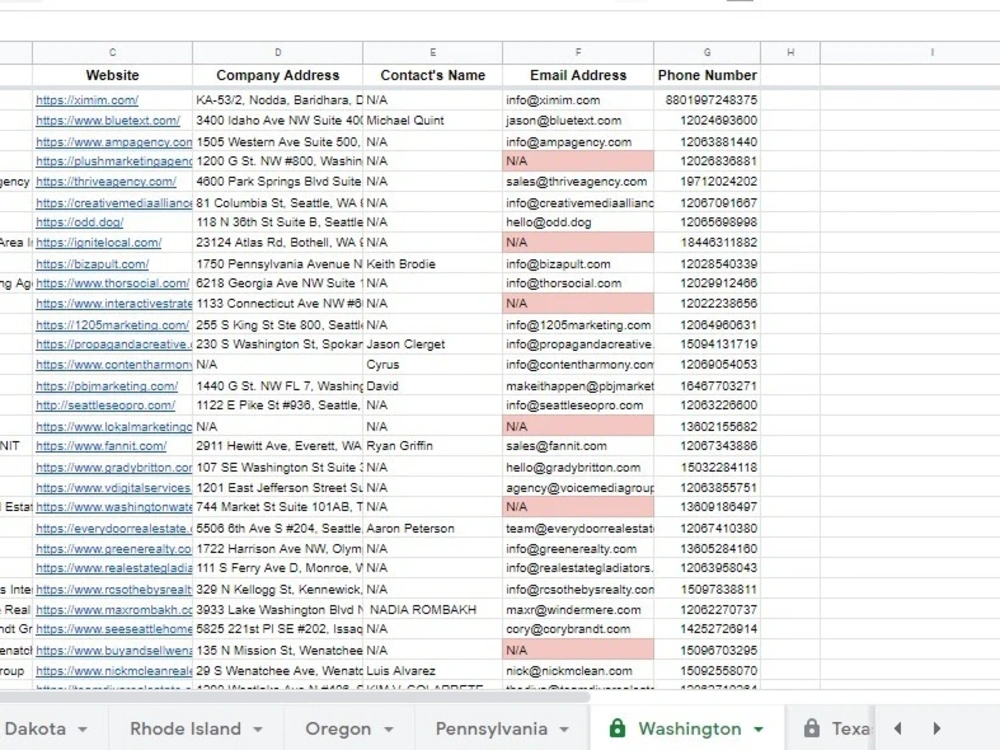The width and height of the screenshot is (1000, 750).
Task: Select the Aaron Peterson contact cell
Action: [x=432, y=529]
